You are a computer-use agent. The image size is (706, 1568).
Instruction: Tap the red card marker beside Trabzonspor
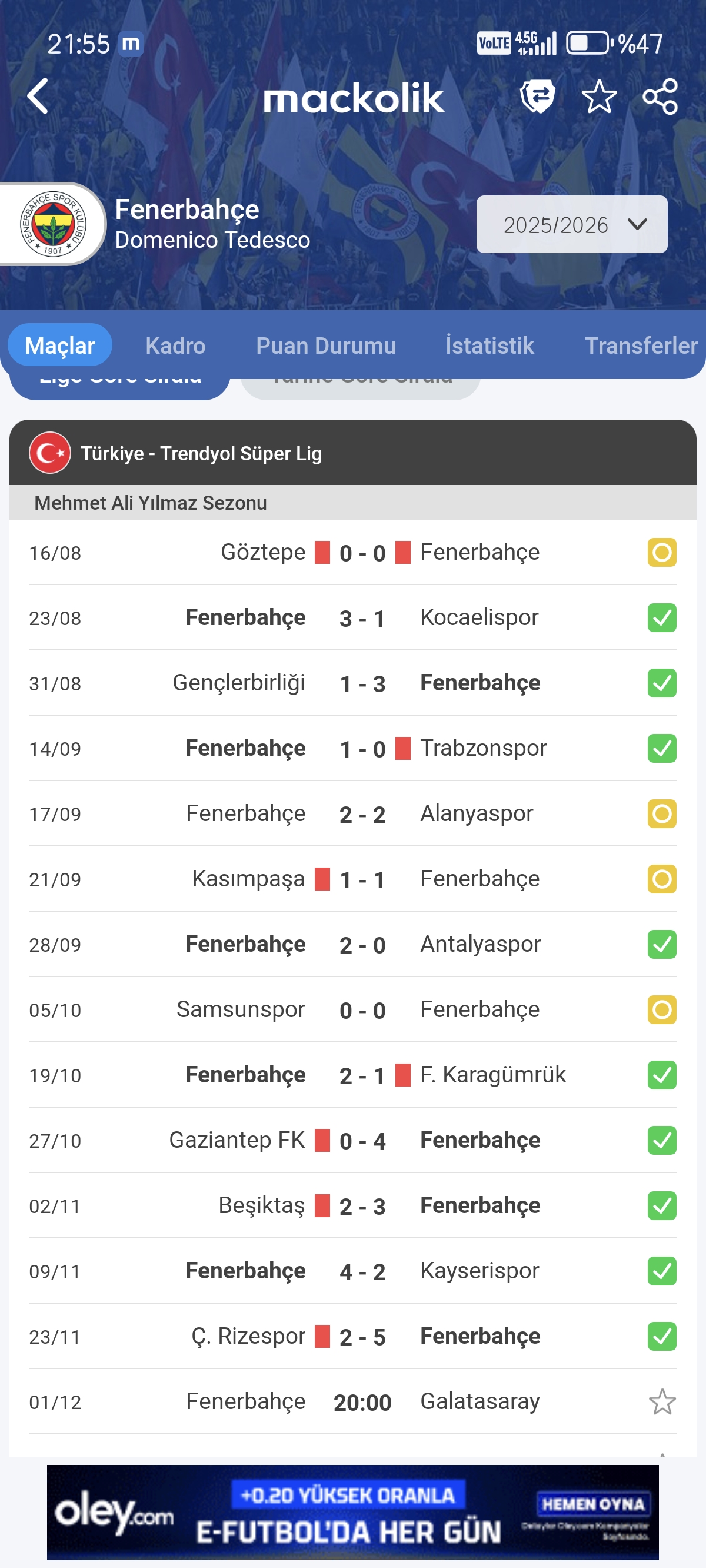click(403, 748)
